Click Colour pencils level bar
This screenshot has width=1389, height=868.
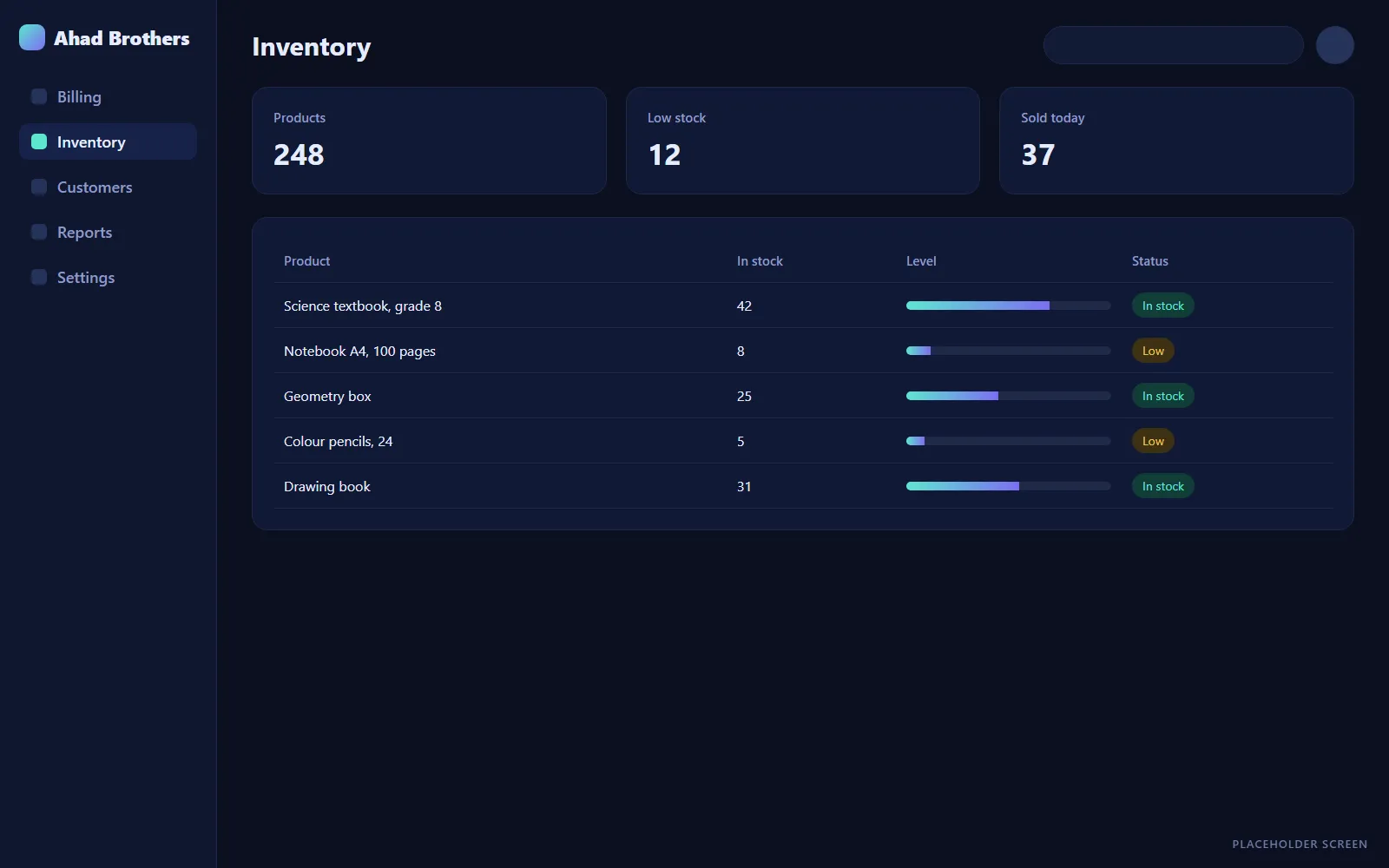point(1009,441)
